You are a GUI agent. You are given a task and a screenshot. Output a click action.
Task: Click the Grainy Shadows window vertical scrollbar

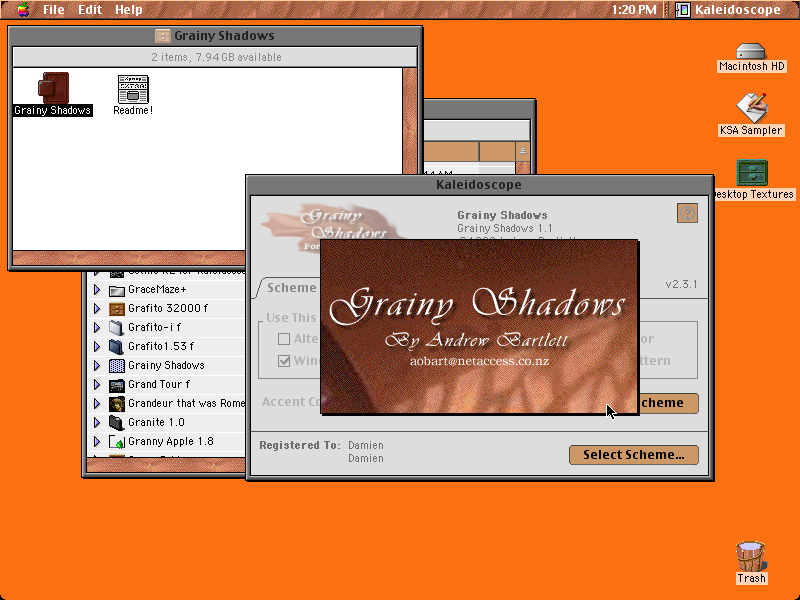[410, 159]
